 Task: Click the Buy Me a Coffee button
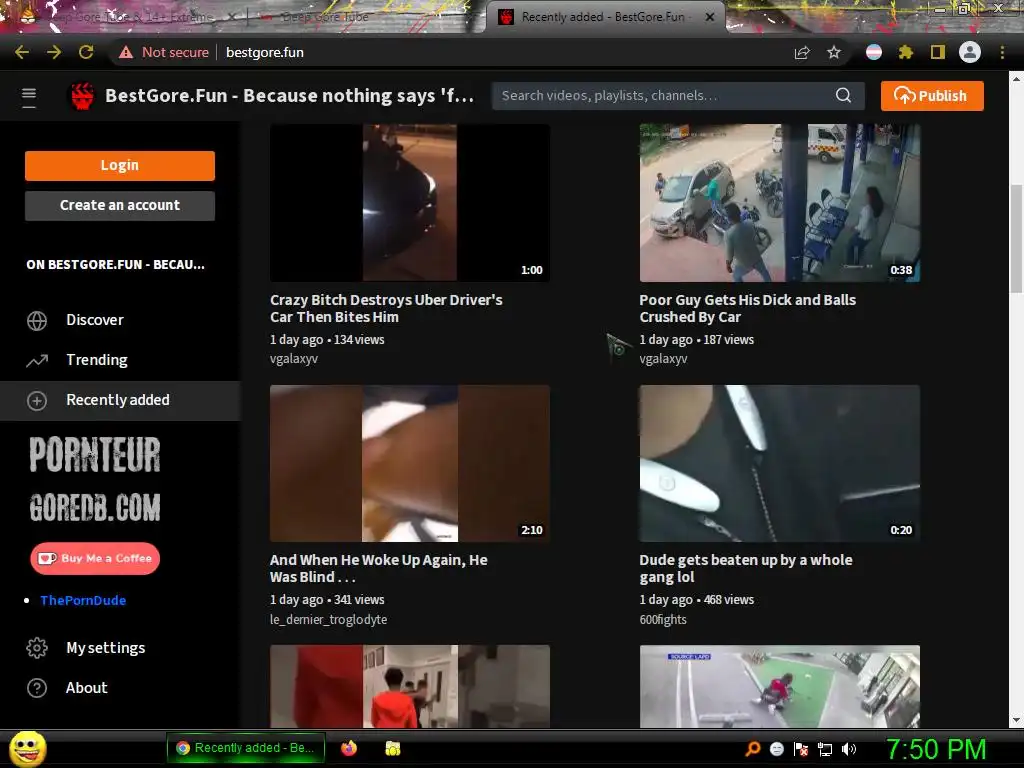point(95,558)
